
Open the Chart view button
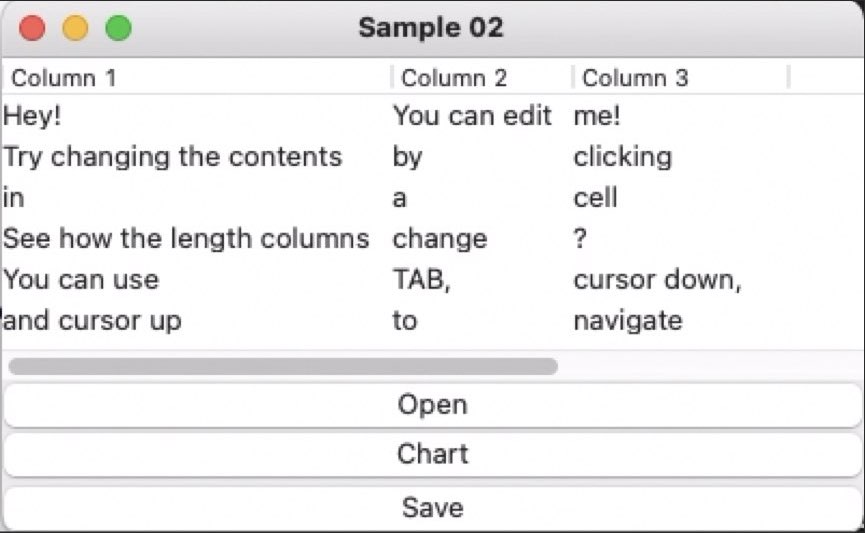coord(432,454)
